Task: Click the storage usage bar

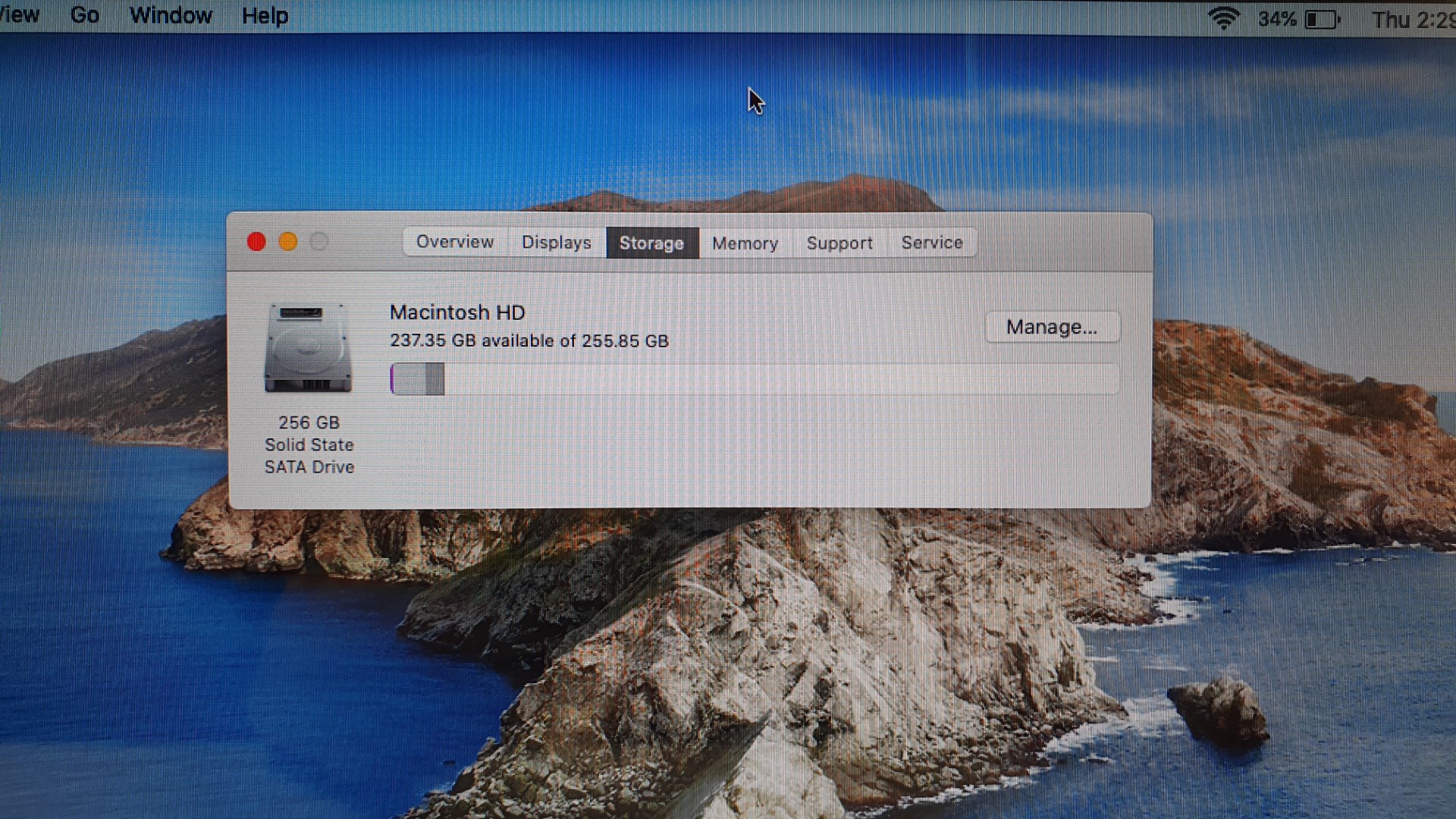Action: [755, 379]
